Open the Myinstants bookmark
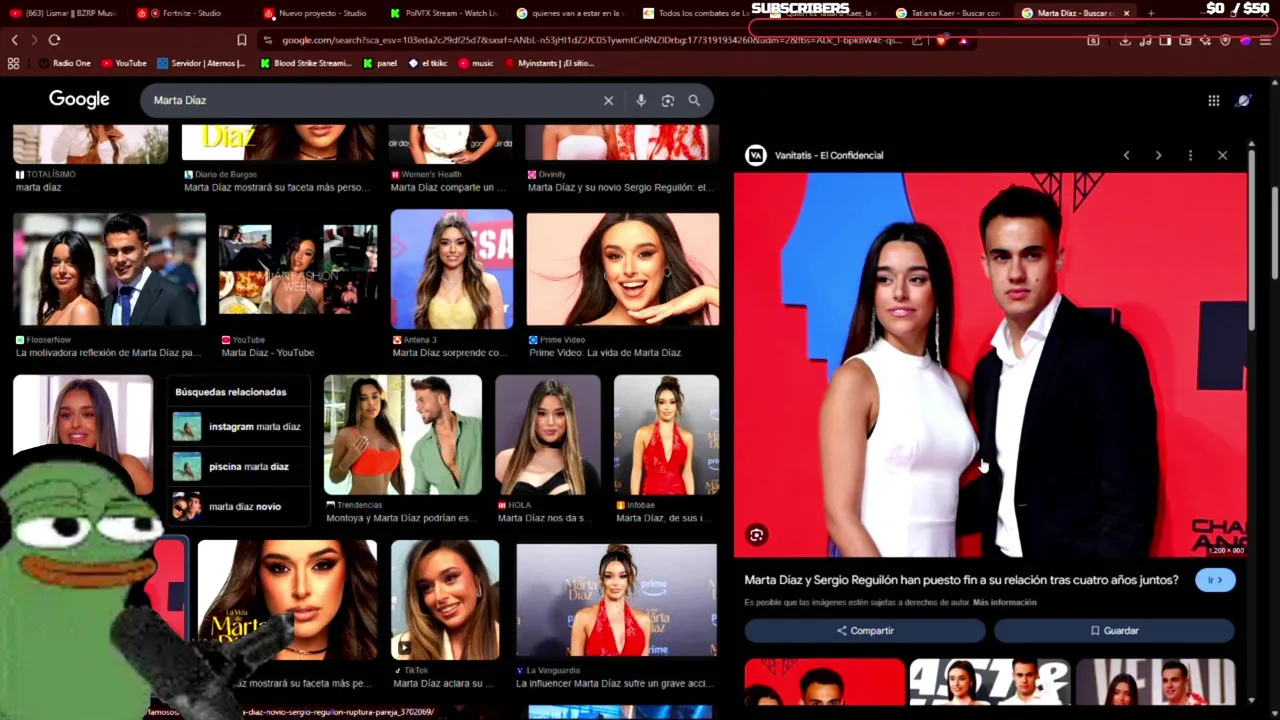This screenshot has width=1280, height=720. tap(549, 63)
